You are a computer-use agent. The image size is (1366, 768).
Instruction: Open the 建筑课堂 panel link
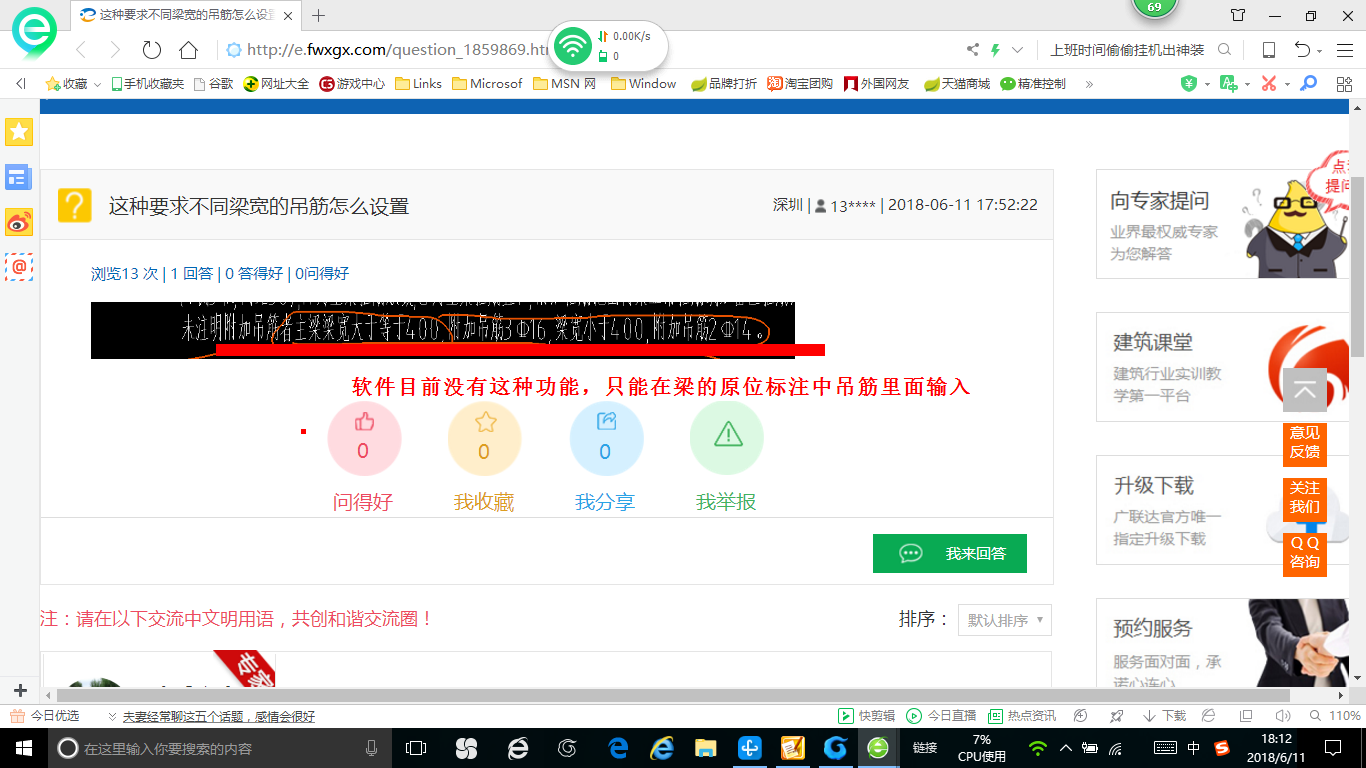tap(1153, 343)
